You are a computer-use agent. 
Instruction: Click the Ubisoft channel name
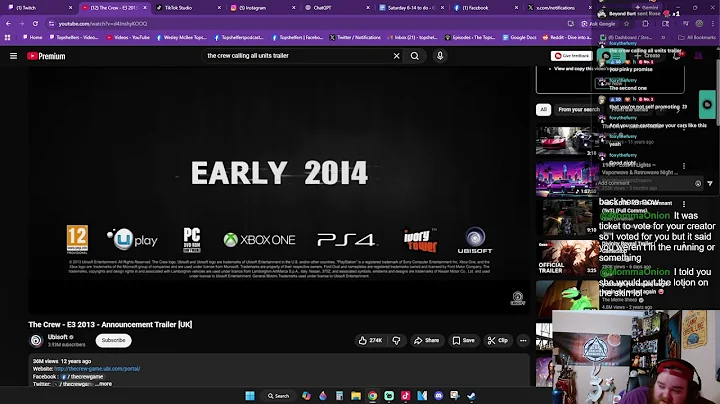[x=57, y=337]
